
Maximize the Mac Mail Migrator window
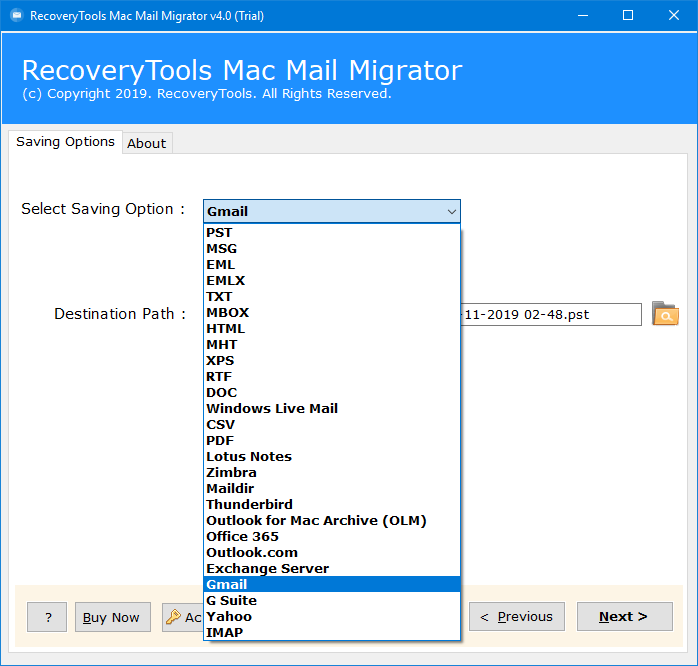(x=628, y=16)
